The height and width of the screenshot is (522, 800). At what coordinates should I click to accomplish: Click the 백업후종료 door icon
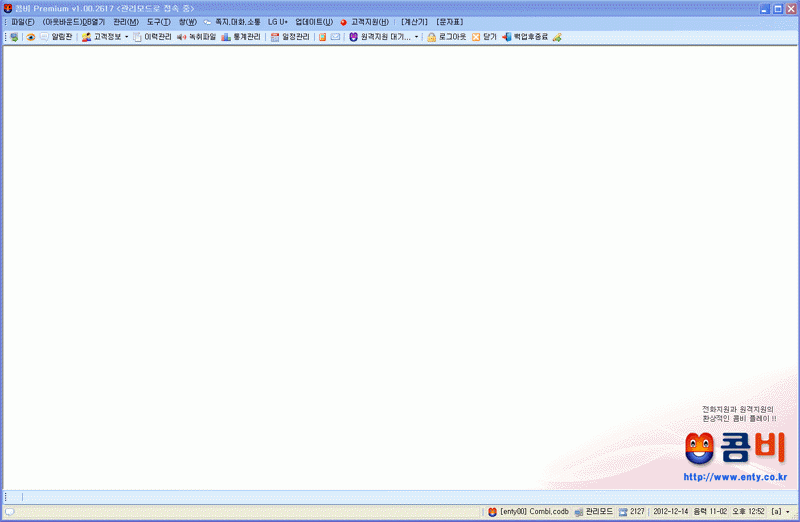(x=507, y=37)
